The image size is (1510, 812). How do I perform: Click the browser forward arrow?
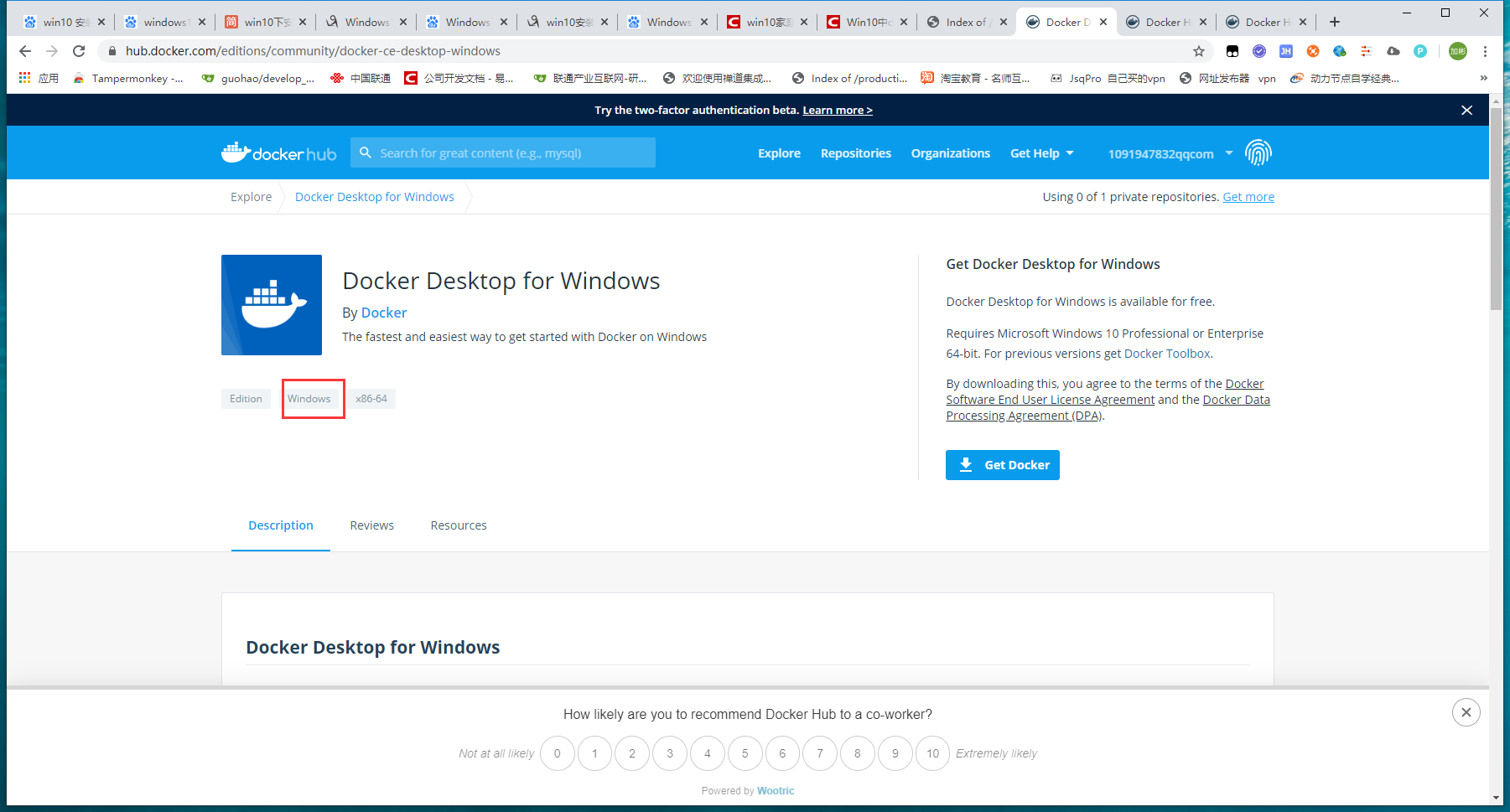pyautogui.click(x=52, y=51)
